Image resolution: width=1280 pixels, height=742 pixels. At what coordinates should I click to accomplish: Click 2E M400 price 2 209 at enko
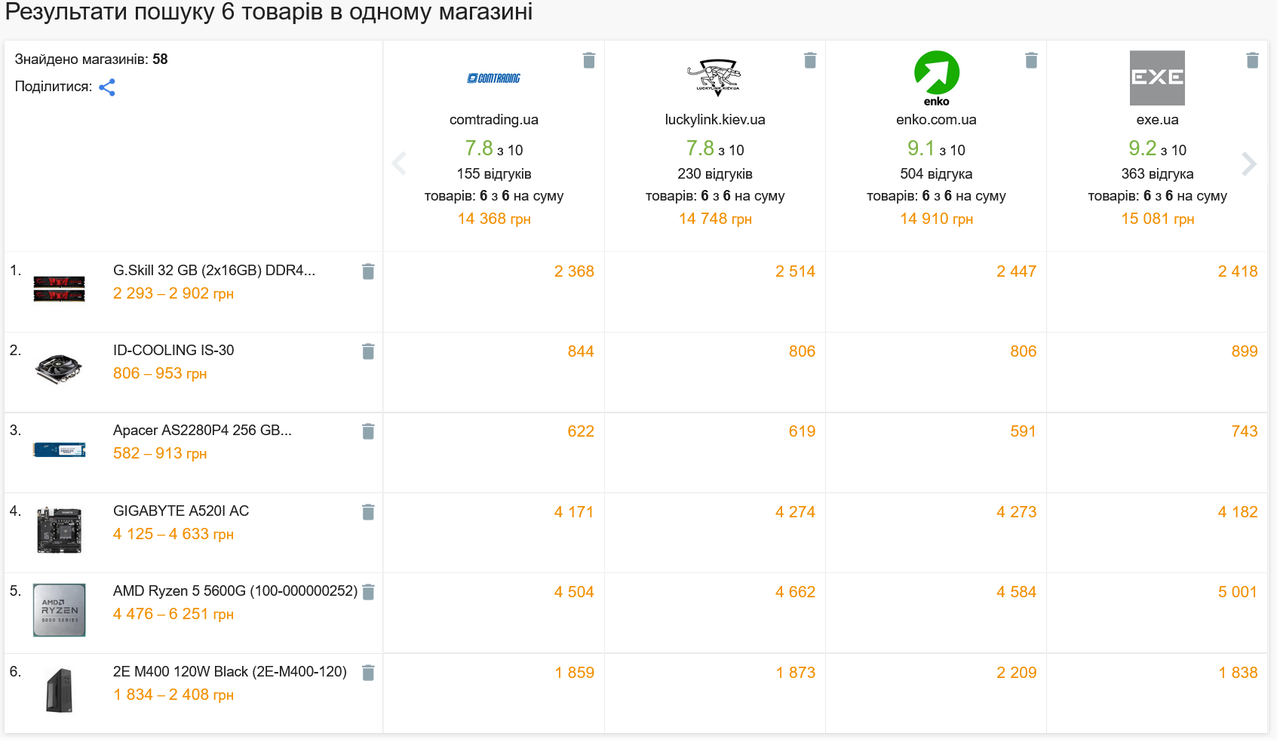1016,673
